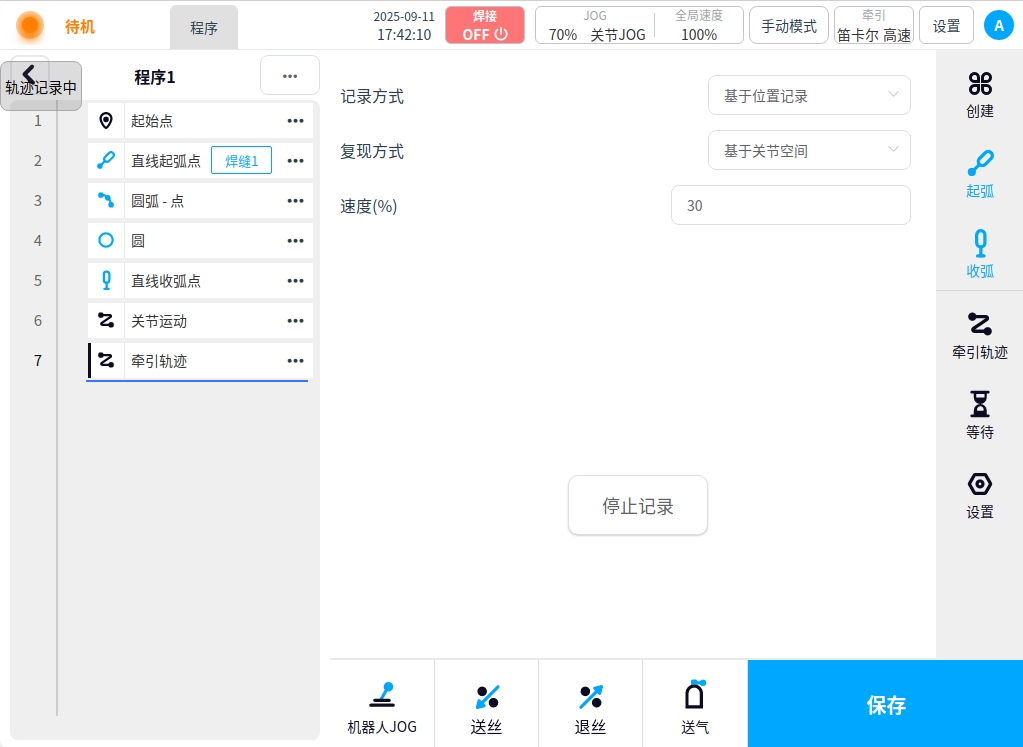Screen dimensions: 1023x747
Task: Expand the 记录方式 dropdown
Action: [x=809, y=96]
